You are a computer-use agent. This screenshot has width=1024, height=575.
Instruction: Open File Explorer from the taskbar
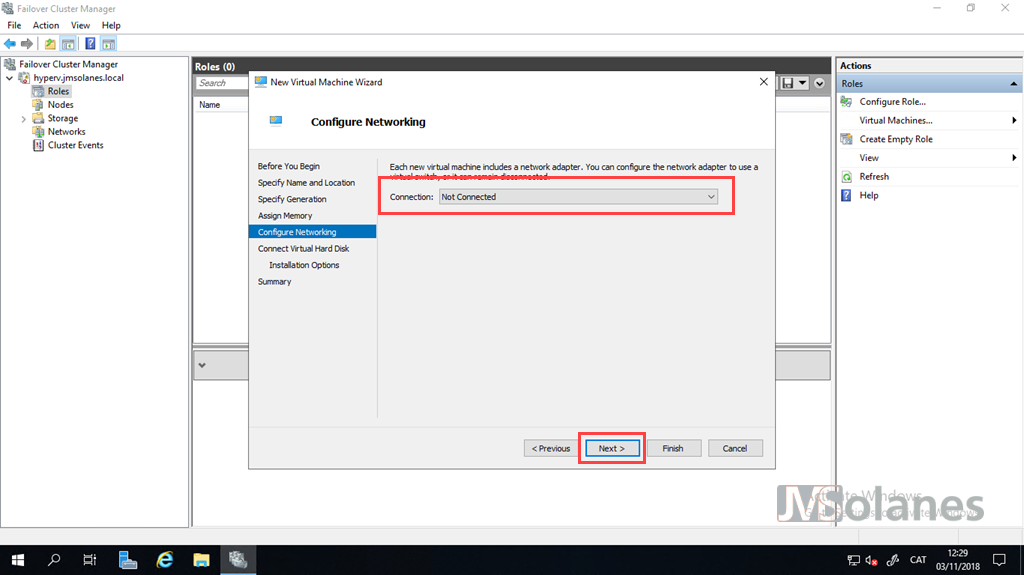(x=201, y=560)
